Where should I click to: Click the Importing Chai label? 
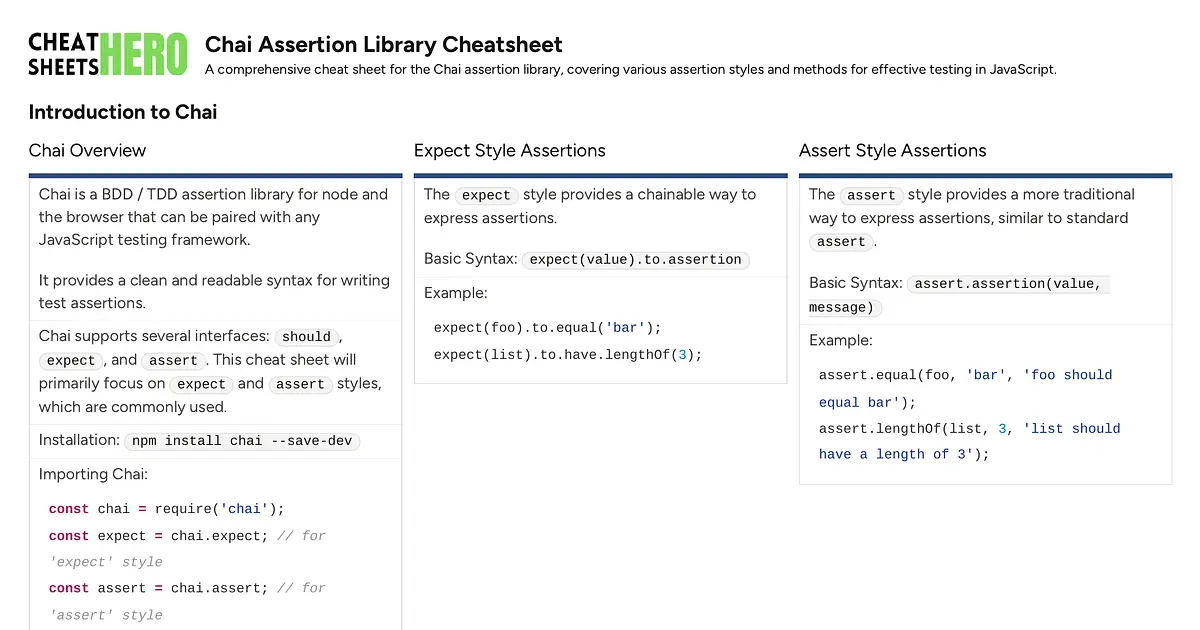click(93, 473)
